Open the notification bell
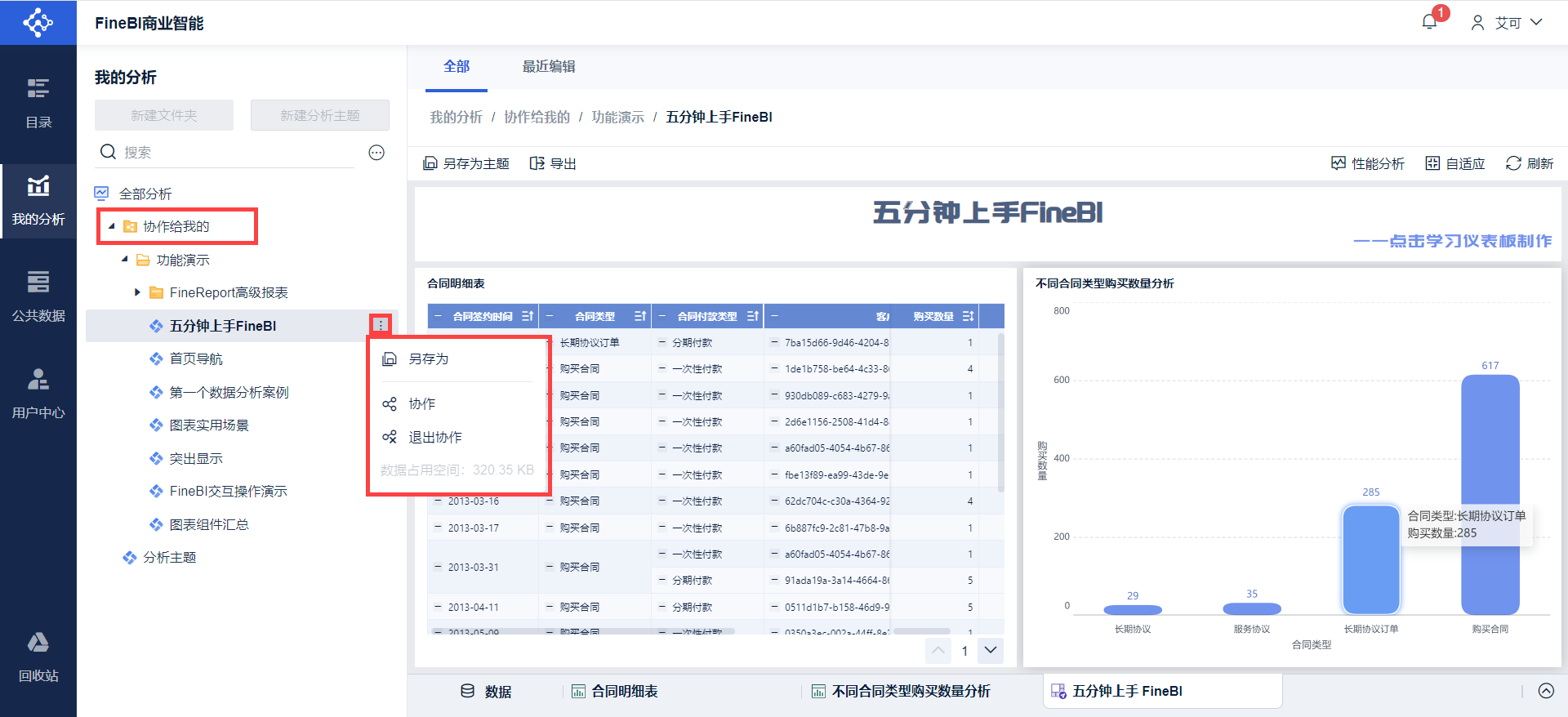The width and height of the screenshot is (1568, 717). click(x=1429, y=22)
